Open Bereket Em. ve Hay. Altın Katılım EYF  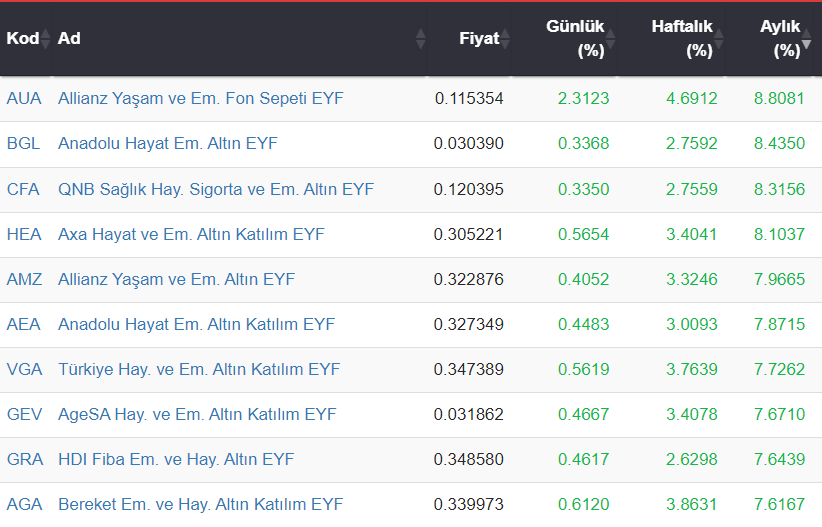coord(201,505)
